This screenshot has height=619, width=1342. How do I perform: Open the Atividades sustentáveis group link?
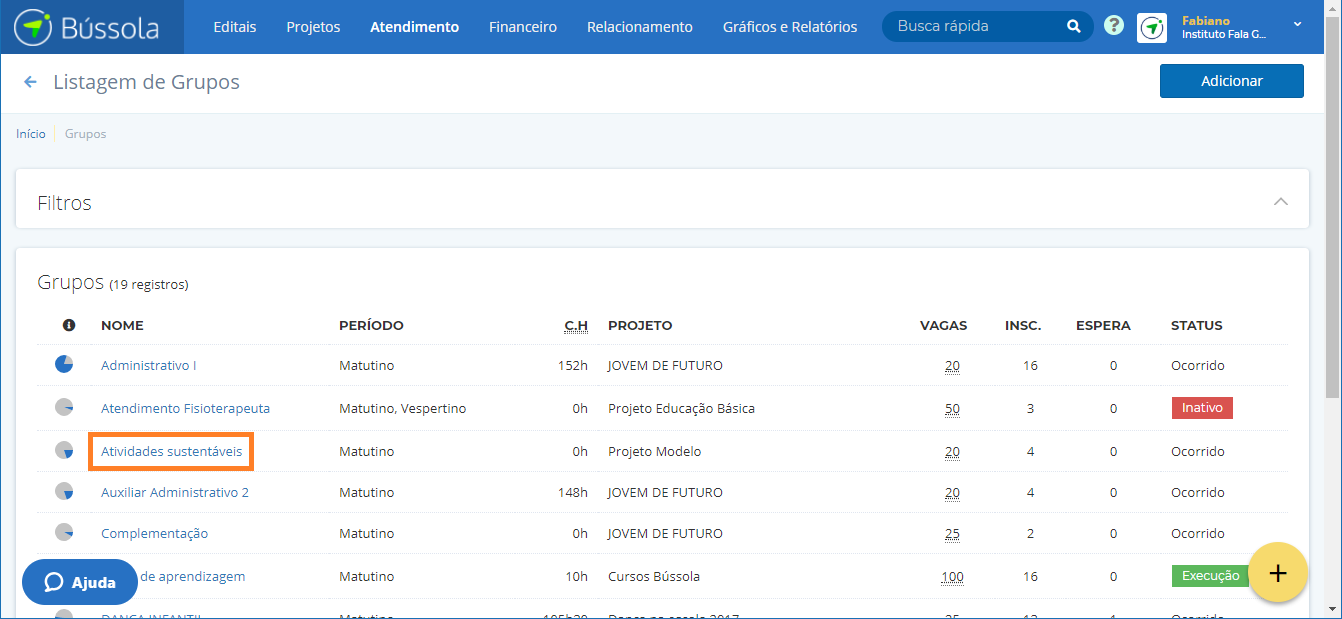[171, 451]
